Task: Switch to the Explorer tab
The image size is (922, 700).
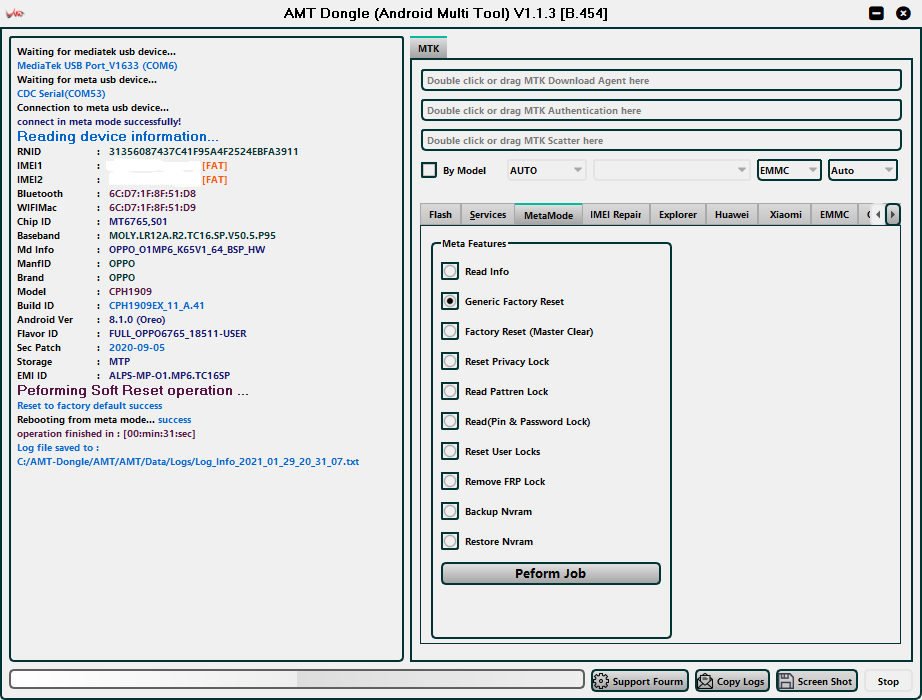Action: point(677,215)
